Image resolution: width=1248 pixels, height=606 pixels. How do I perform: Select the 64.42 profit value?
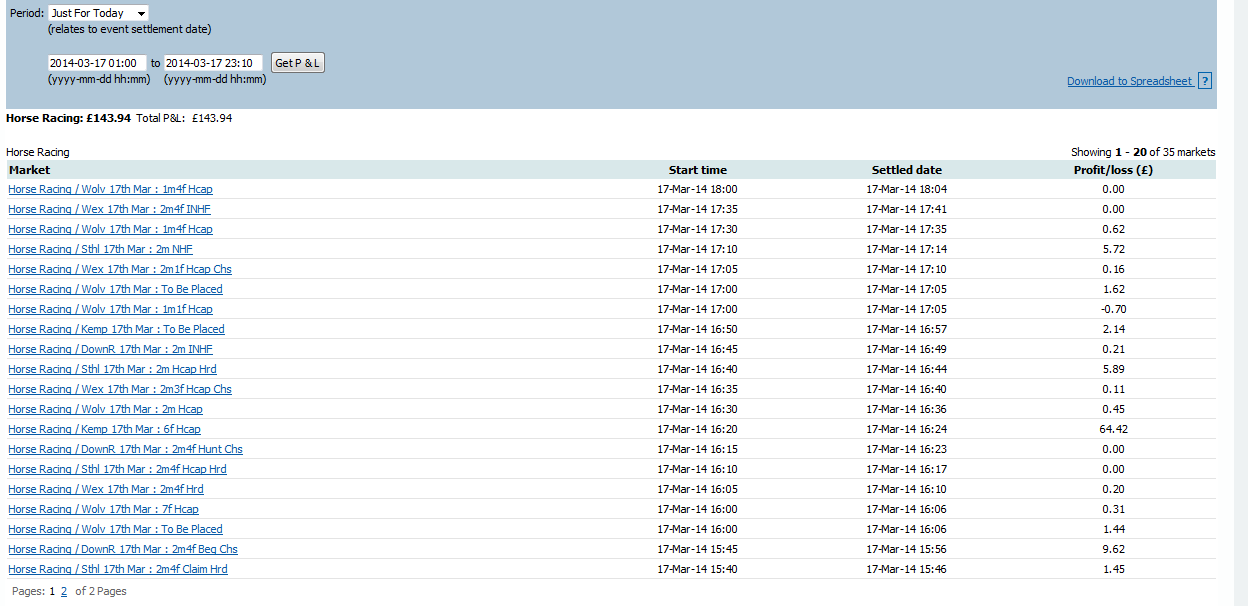(x=1113, y=429)
